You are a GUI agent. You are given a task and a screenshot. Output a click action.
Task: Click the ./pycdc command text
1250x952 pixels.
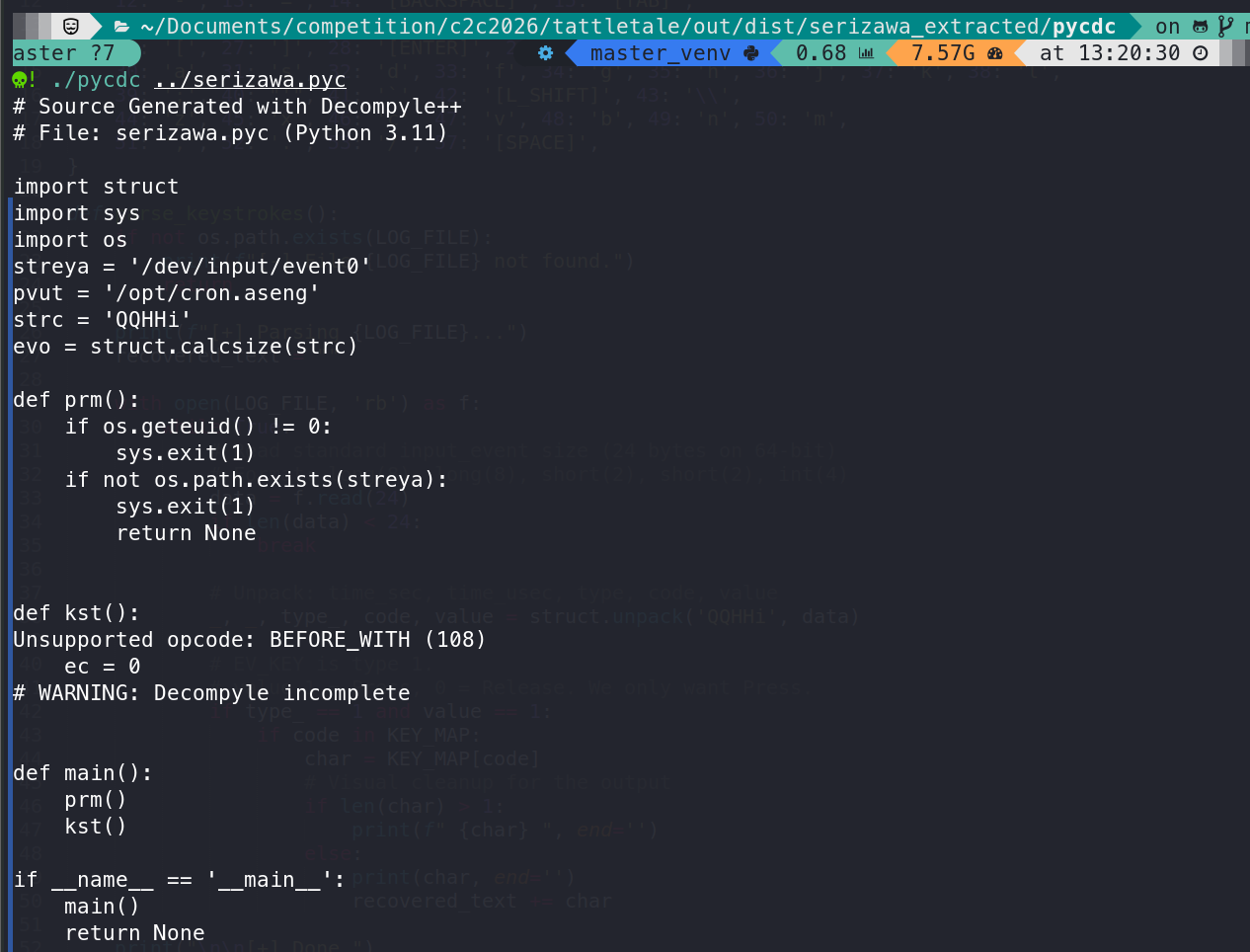pos(96,80)
